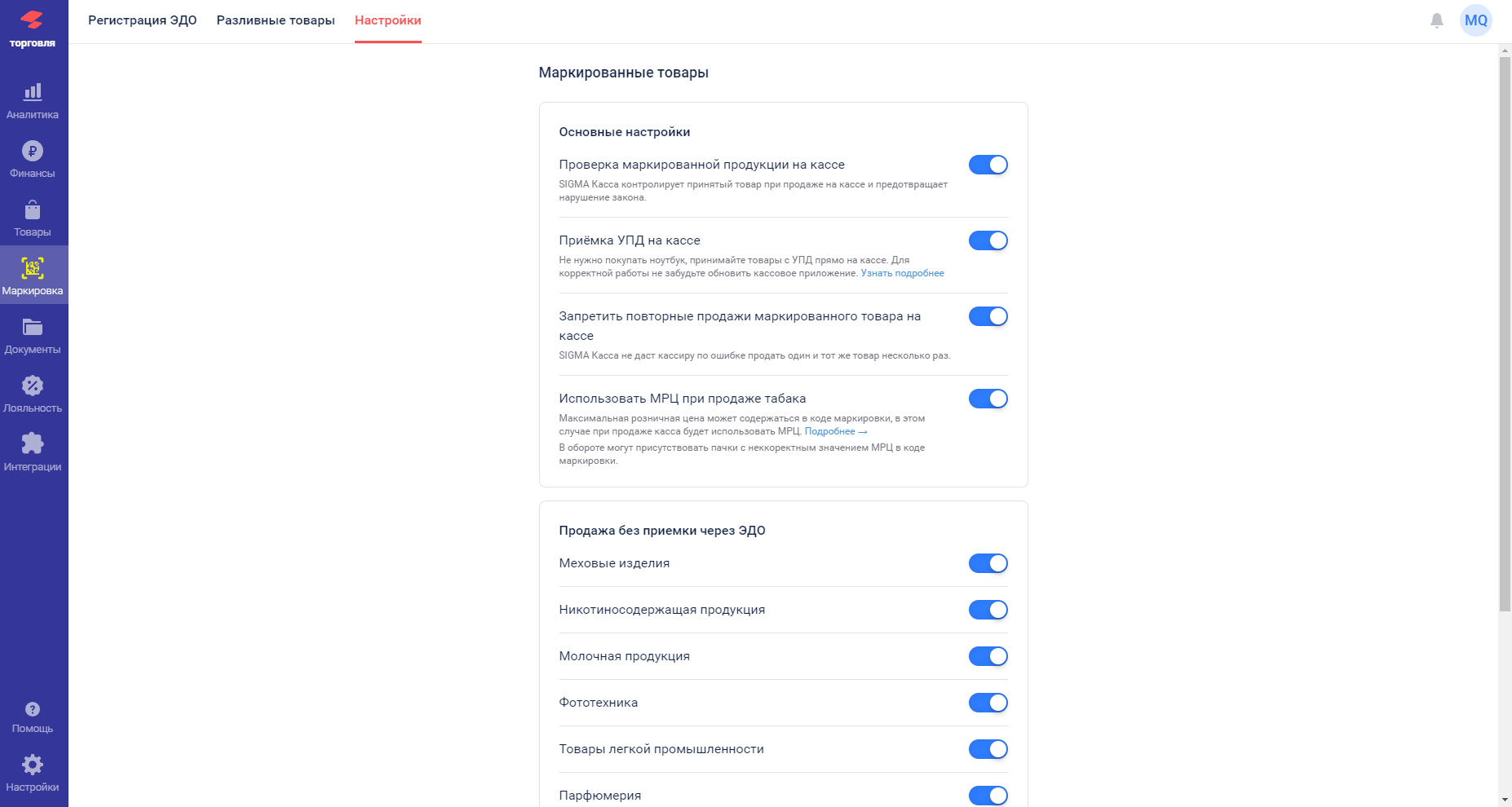
Task: Follow the Узнать подробнее link
Action: tap(902, 273)
